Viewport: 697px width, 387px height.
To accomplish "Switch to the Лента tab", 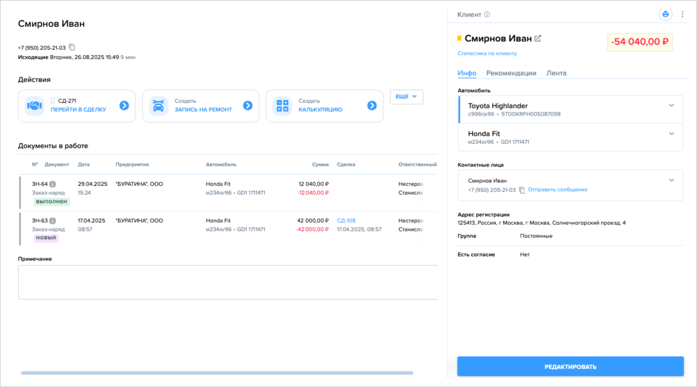I will coord(556,73).
